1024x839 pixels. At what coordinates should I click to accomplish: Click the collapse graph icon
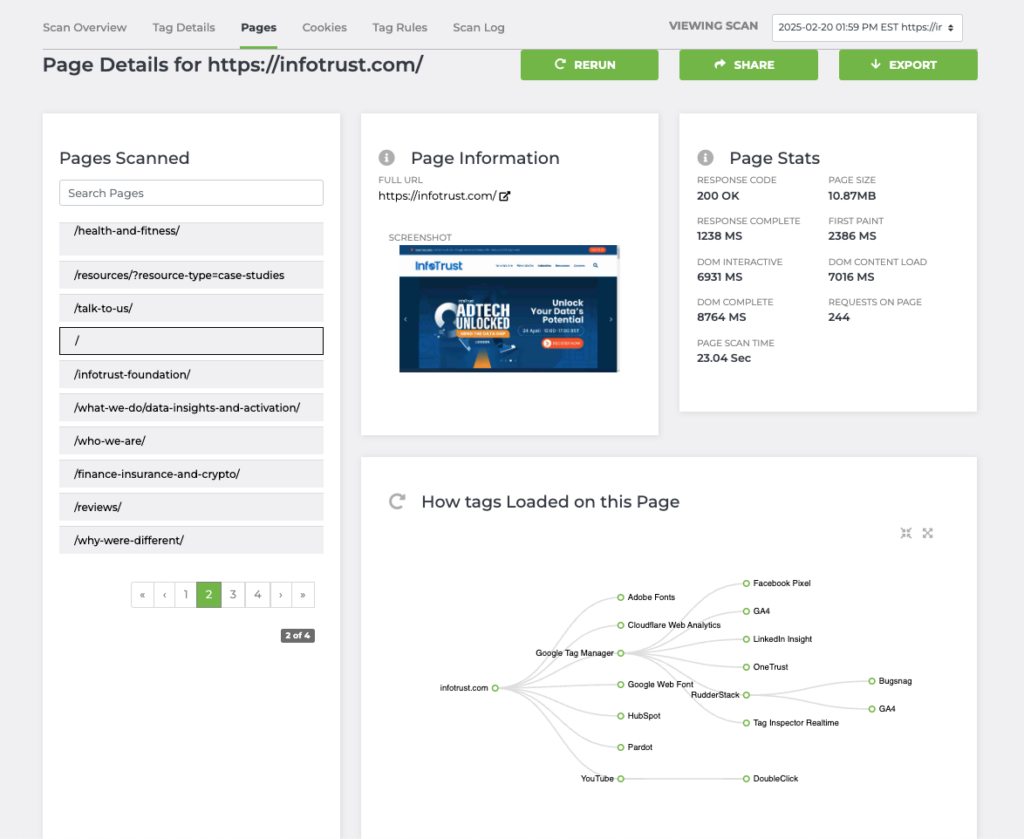click(906, 533)
